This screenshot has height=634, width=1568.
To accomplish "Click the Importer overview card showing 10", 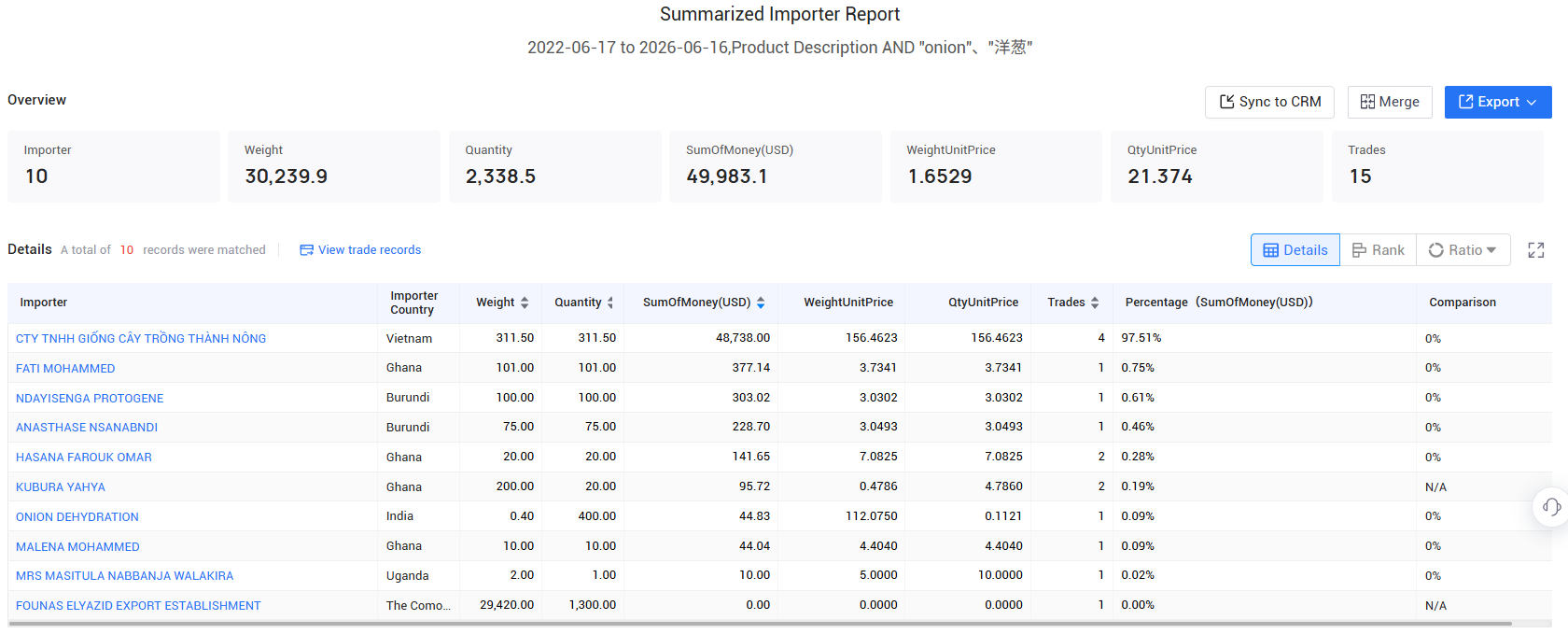I will click(114, 166).
